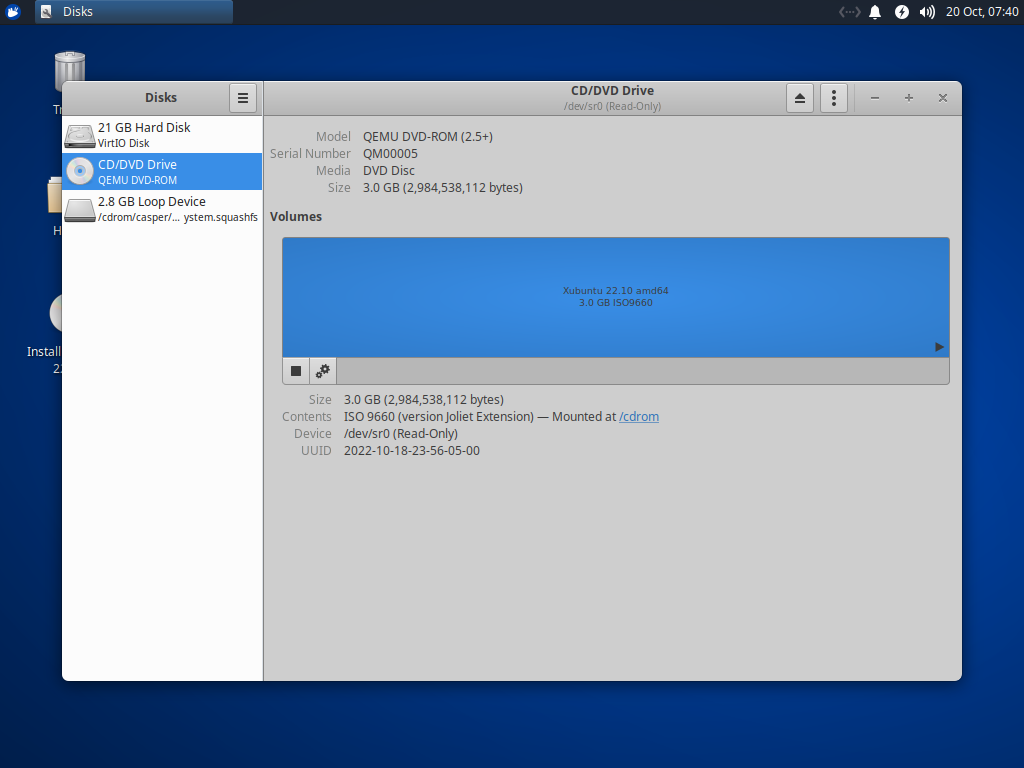Open the power manager indicator
Viewport: 1024px width, 768px height.
(x=902, y=11)
